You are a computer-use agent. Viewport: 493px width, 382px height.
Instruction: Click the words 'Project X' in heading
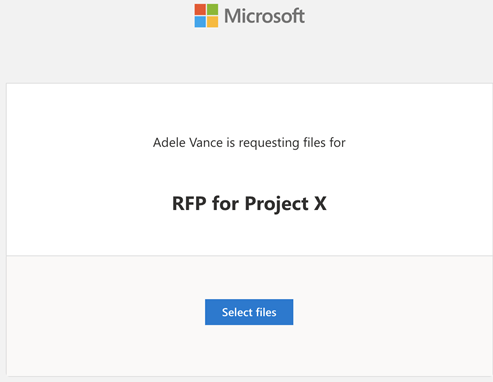pos(286,204)
